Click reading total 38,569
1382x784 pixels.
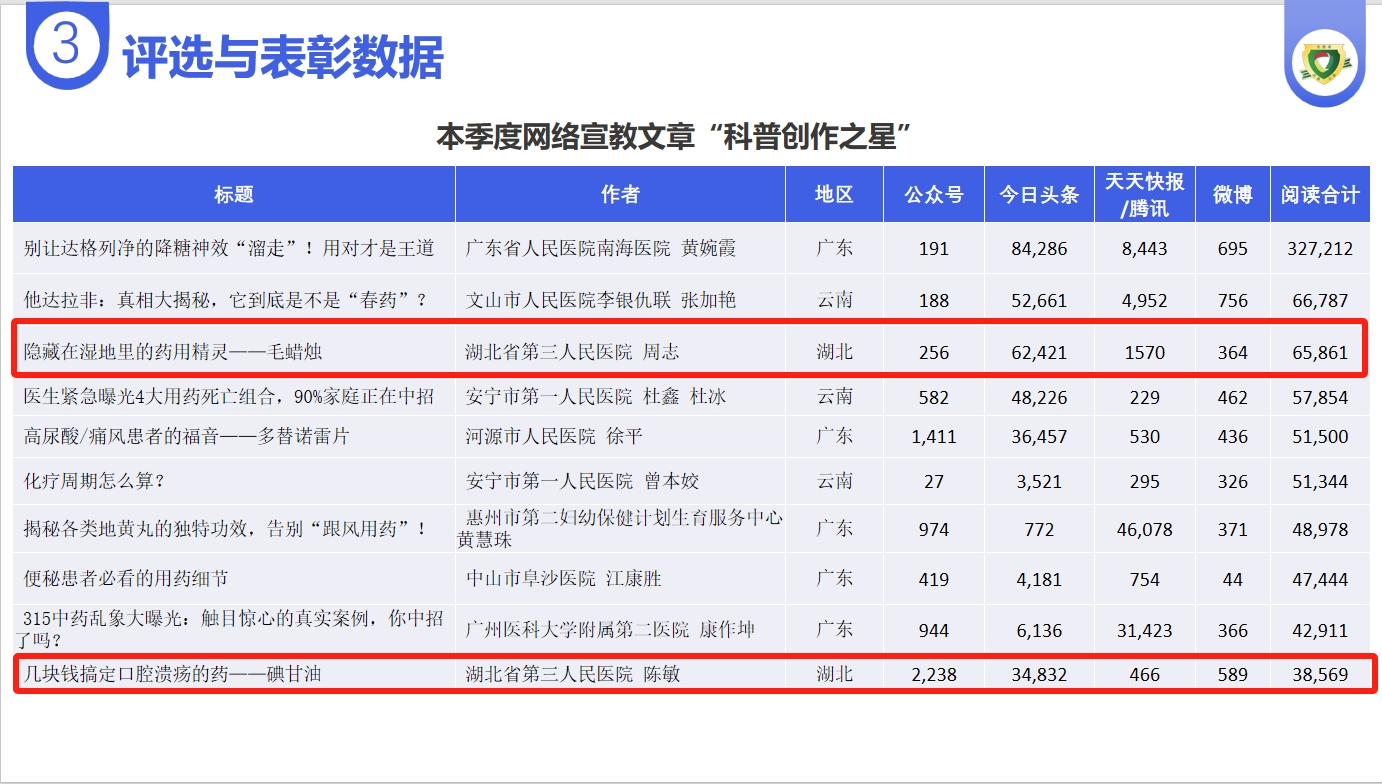(1320, 675)
